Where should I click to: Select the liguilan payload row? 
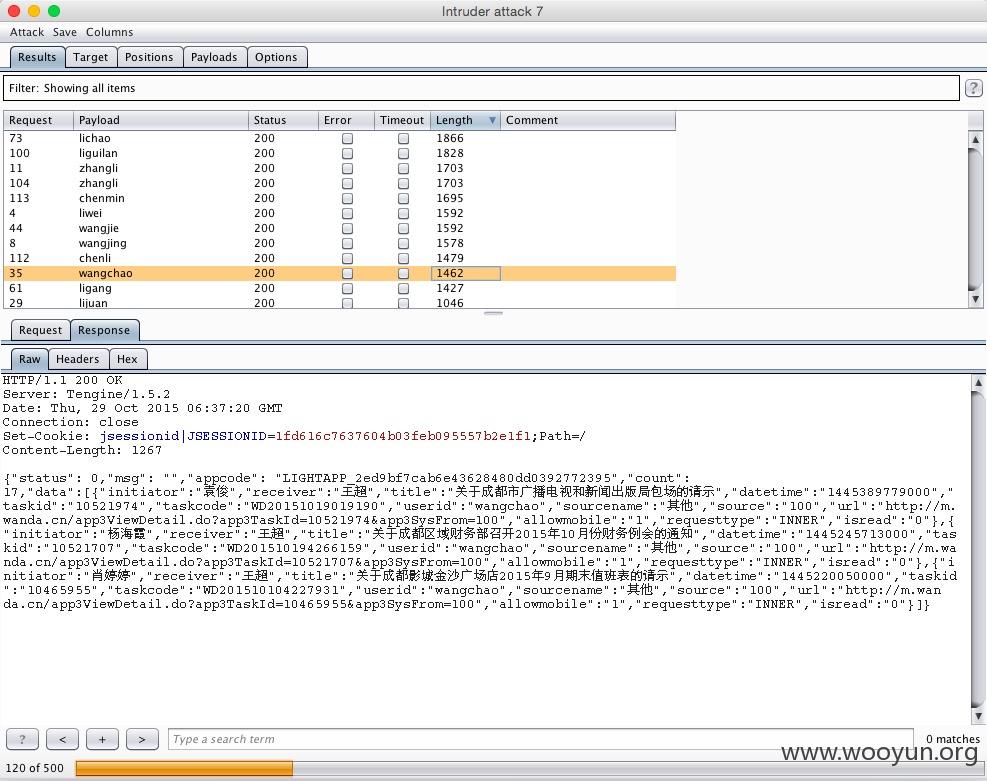340,154
